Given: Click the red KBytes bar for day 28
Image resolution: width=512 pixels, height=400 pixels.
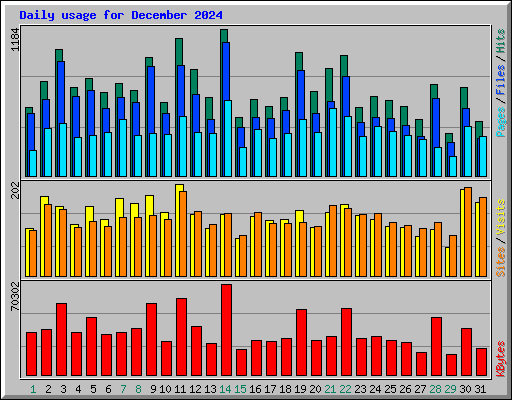Looking at the screenshot, I should point(436,347).
